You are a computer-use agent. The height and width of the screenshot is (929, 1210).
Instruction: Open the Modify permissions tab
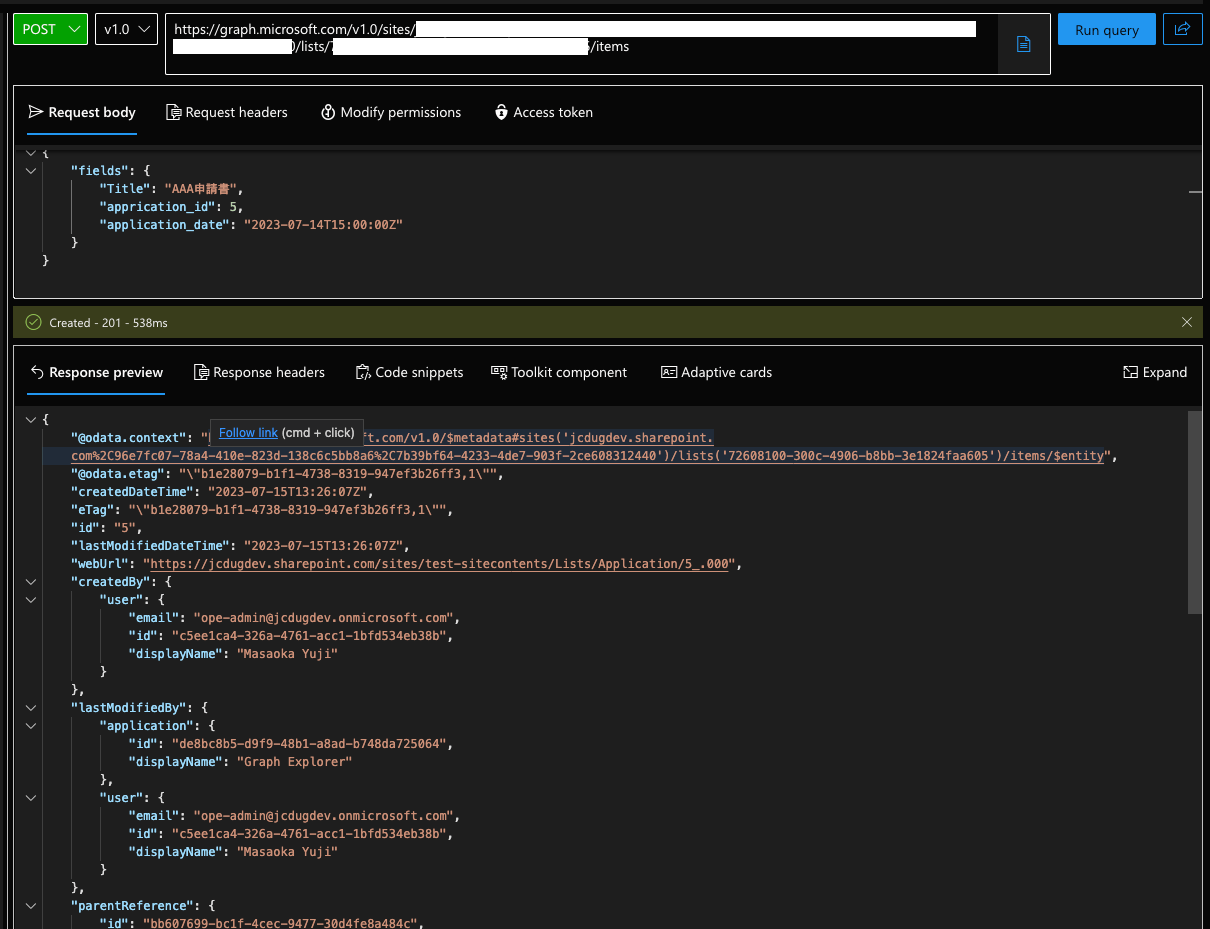(391, 112)
